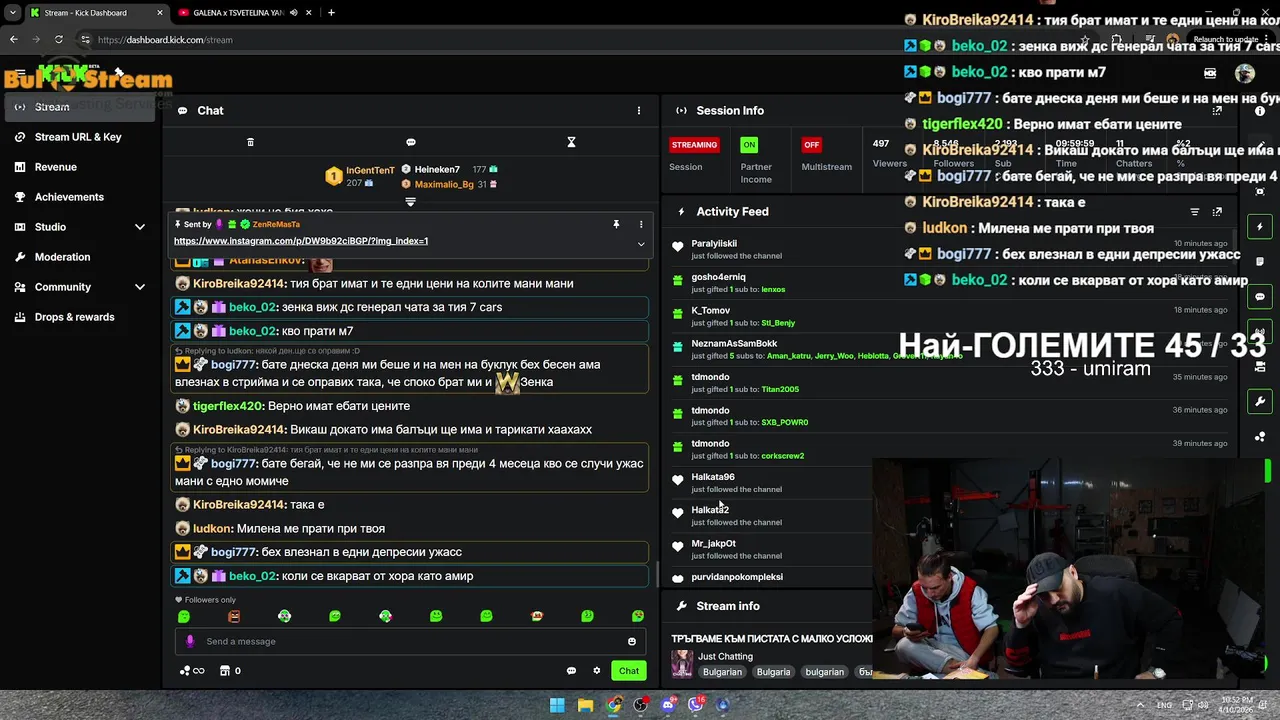Screen dimensions: 1280x720
Task: Click the Bulgaria stream tag
Action: (773, 672)
